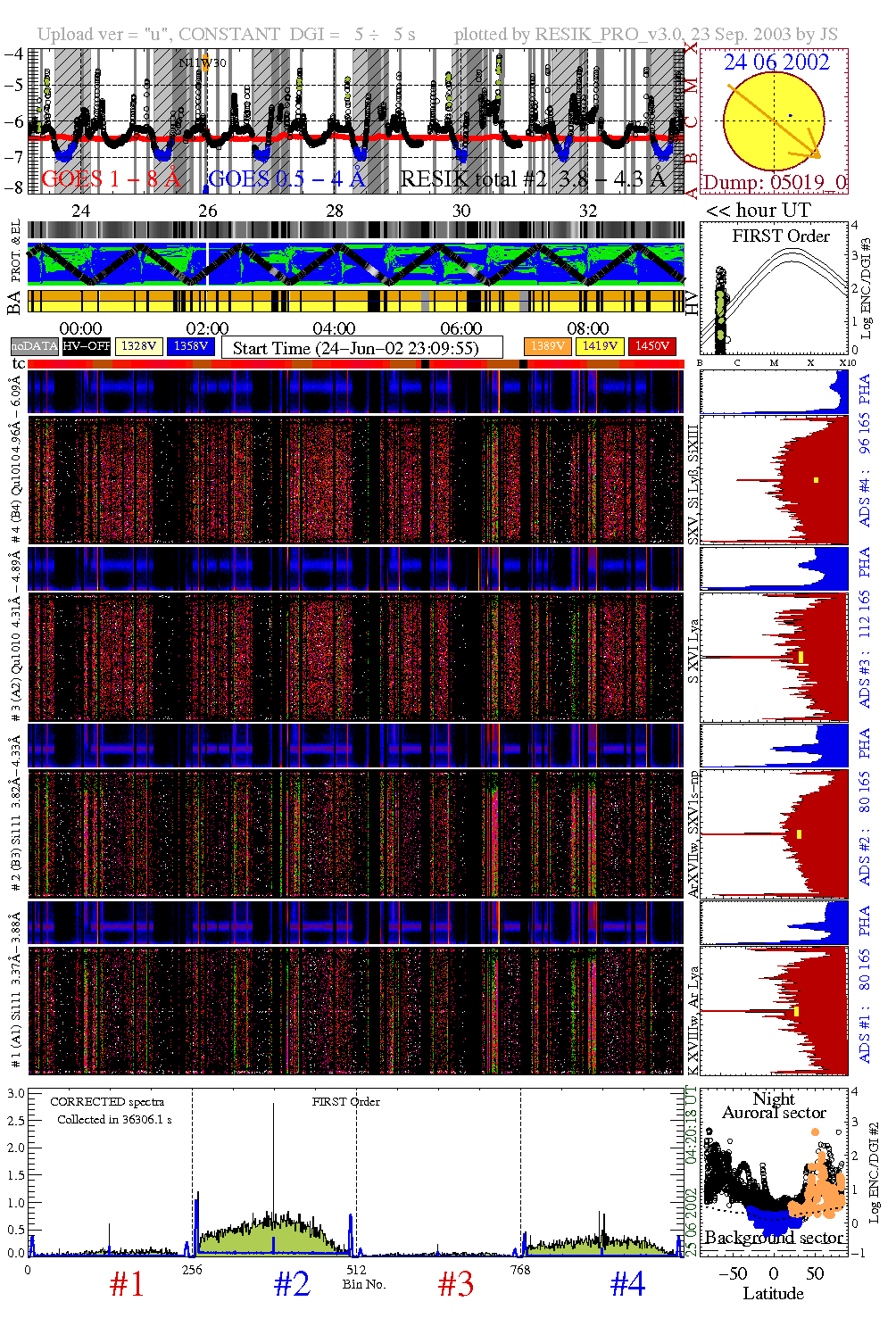Click the 1328V voltage legend swatch
Viewport: 896px width, 1318px height.
[139, 346]
